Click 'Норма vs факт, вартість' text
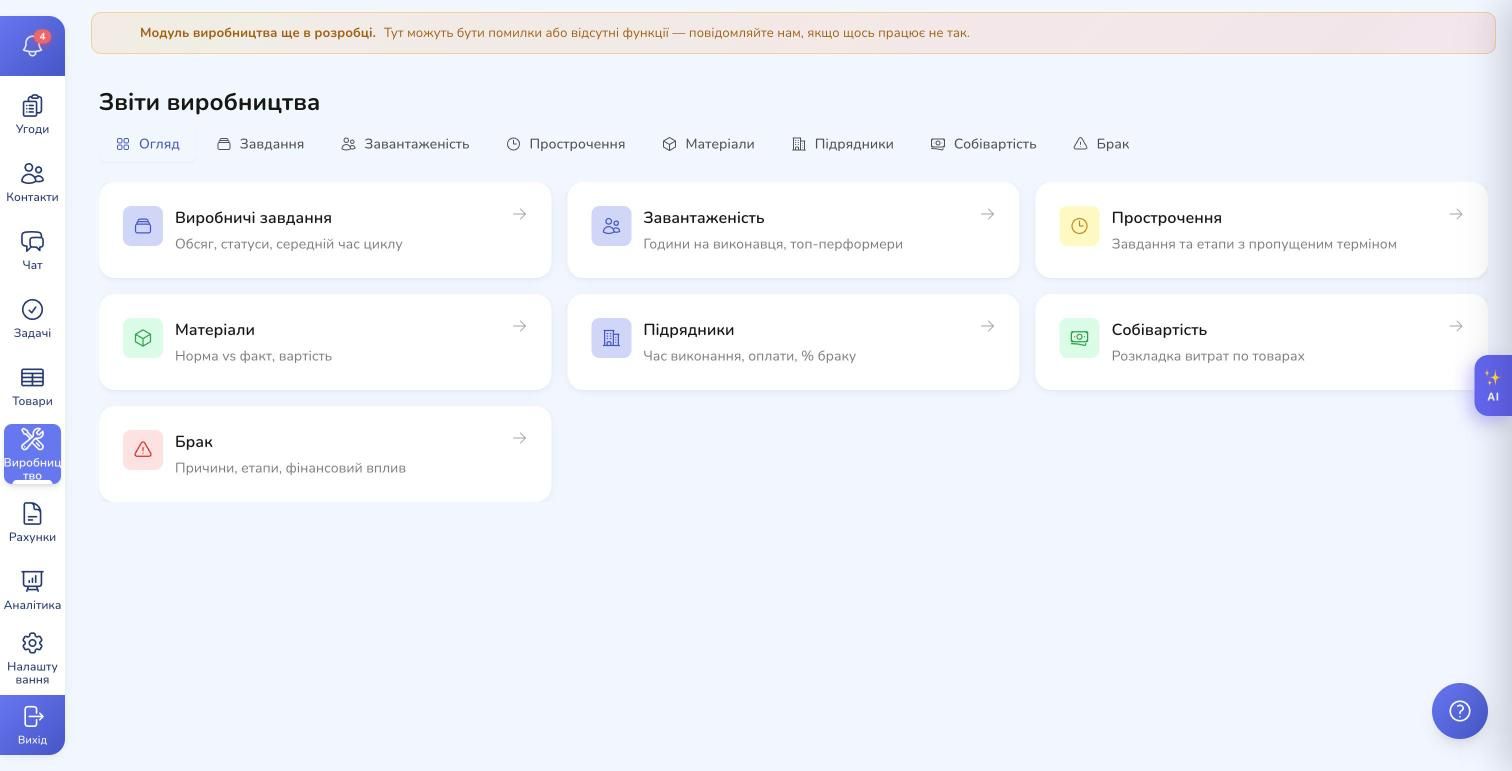Viewport: 1512px width, 771px height. click(253, 356)
